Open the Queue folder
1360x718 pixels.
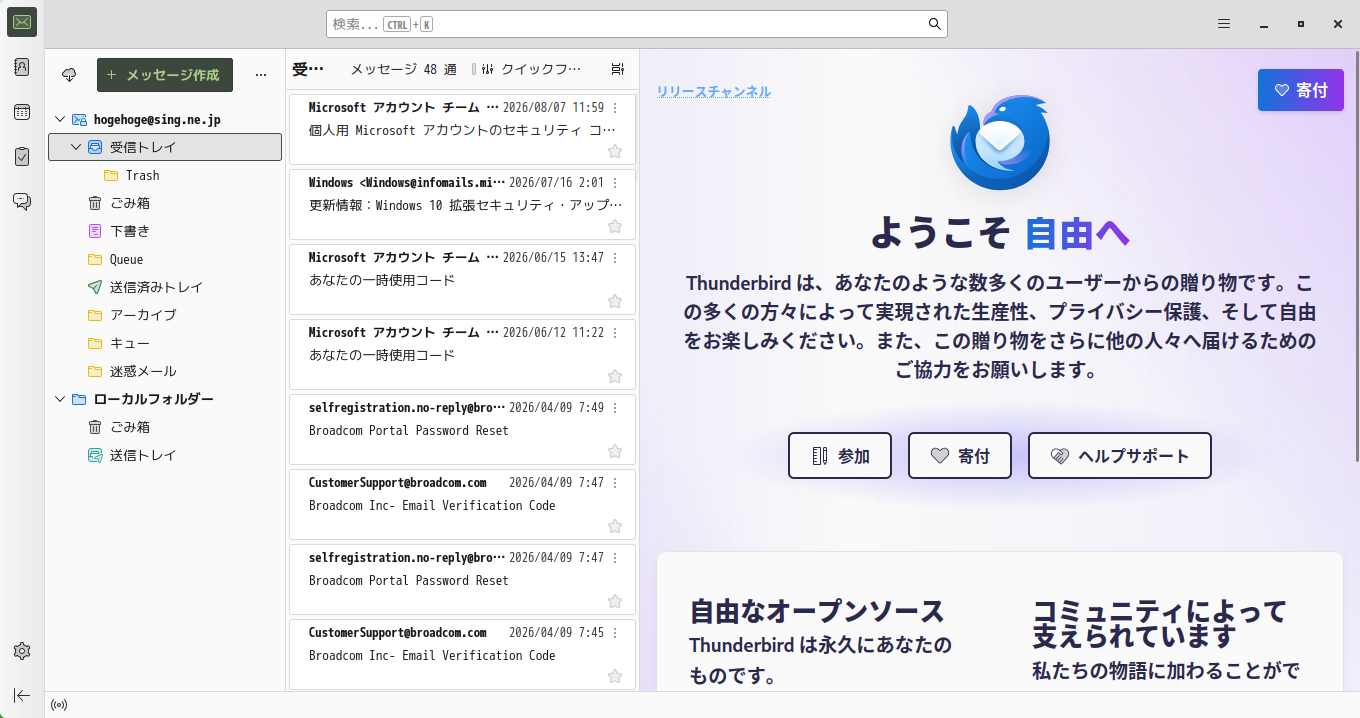pos(165,259)
